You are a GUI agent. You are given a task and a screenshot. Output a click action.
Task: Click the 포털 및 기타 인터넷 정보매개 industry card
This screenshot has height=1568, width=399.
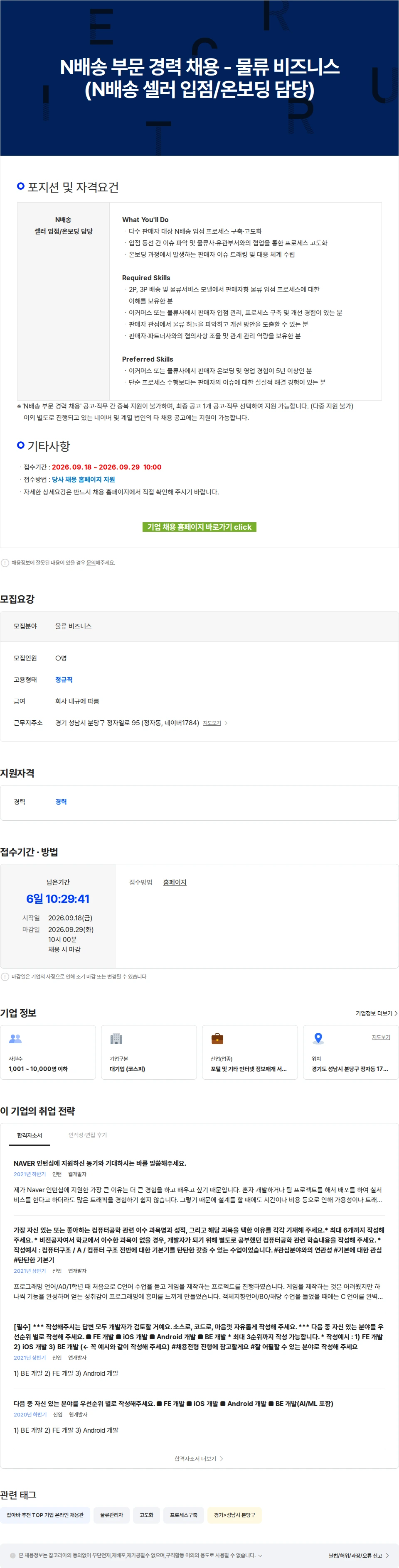250,1052
